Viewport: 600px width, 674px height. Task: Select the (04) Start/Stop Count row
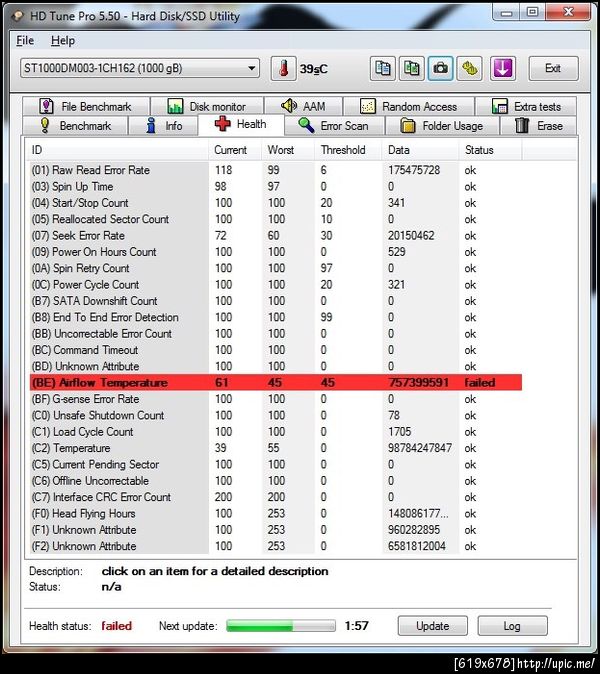tap(276, 203)
